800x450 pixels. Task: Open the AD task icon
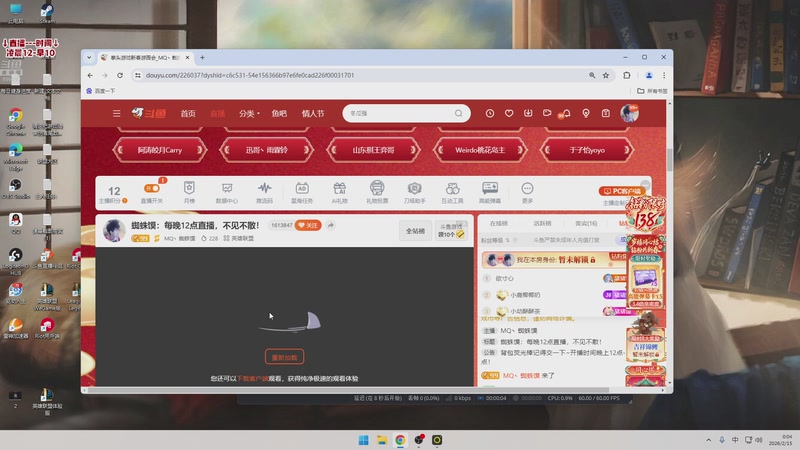pos(302,192)
